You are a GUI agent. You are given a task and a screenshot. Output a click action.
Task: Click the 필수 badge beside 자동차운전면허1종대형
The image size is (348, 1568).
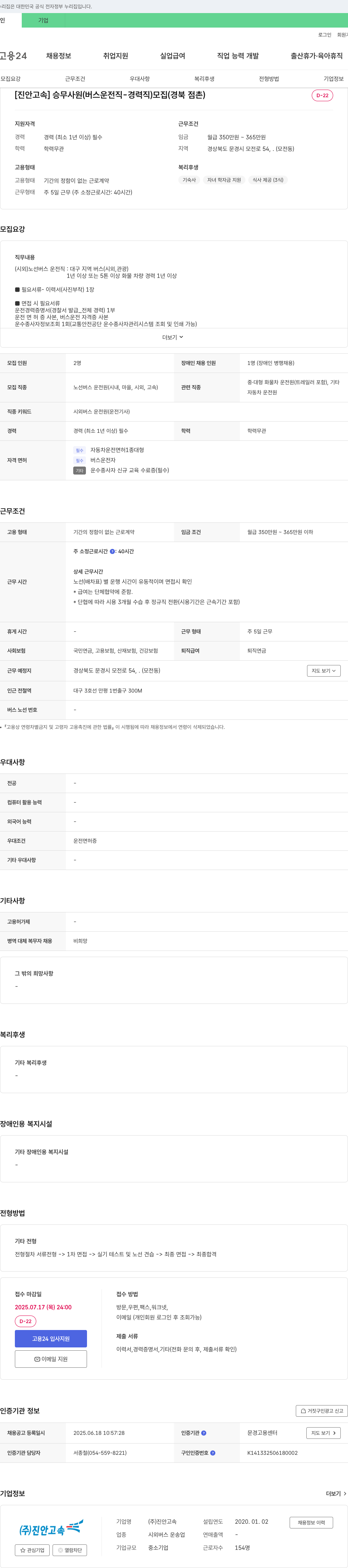[x=80, y=451]
